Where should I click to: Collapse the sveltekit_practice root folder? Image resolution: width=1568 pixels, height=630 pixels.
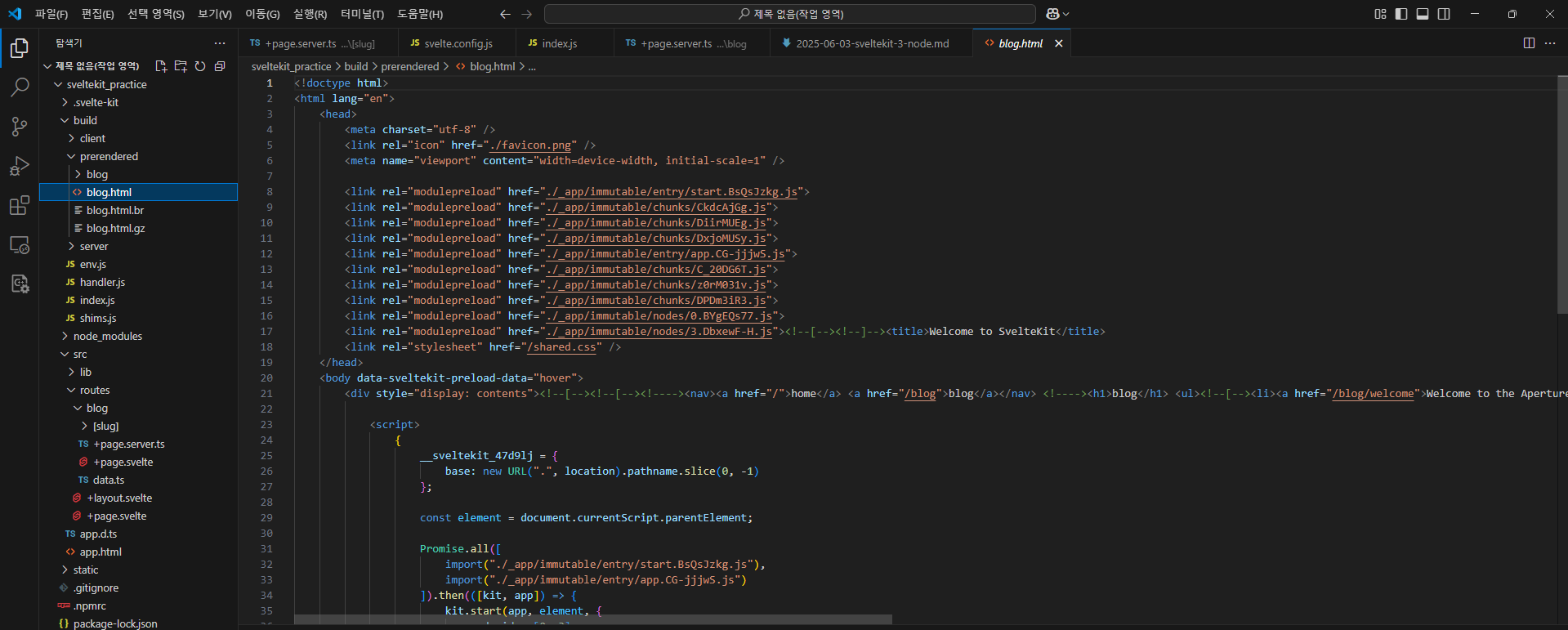[58, 84]
